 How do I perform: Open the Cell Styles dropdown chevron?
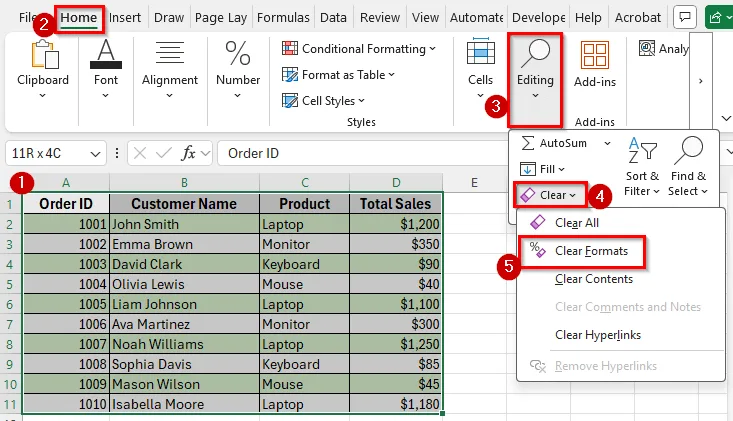[361, 100]
